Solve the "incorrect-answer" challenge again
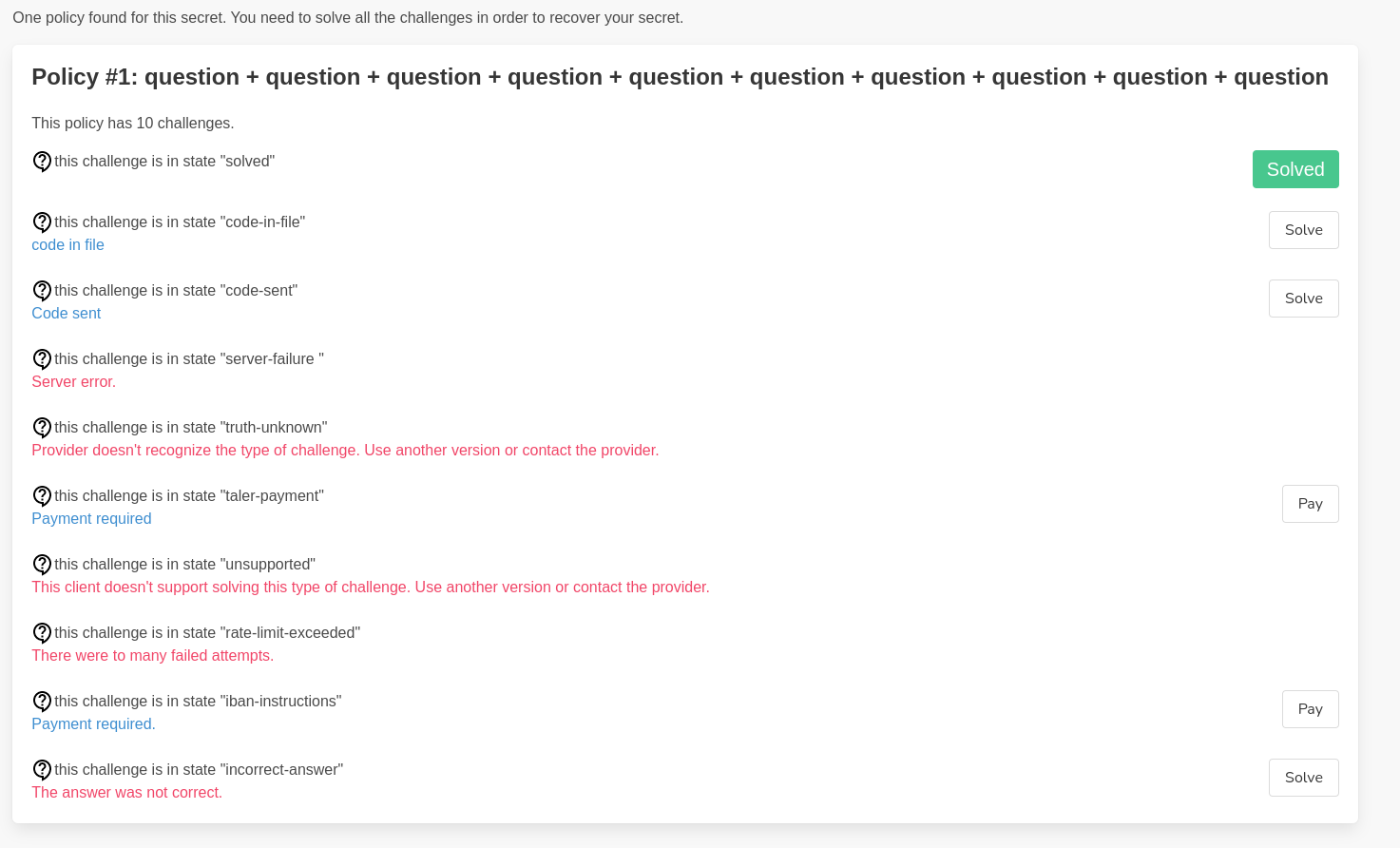Screen dimensions: 1400x848 pyautogui.click(x=1303, y=778)
